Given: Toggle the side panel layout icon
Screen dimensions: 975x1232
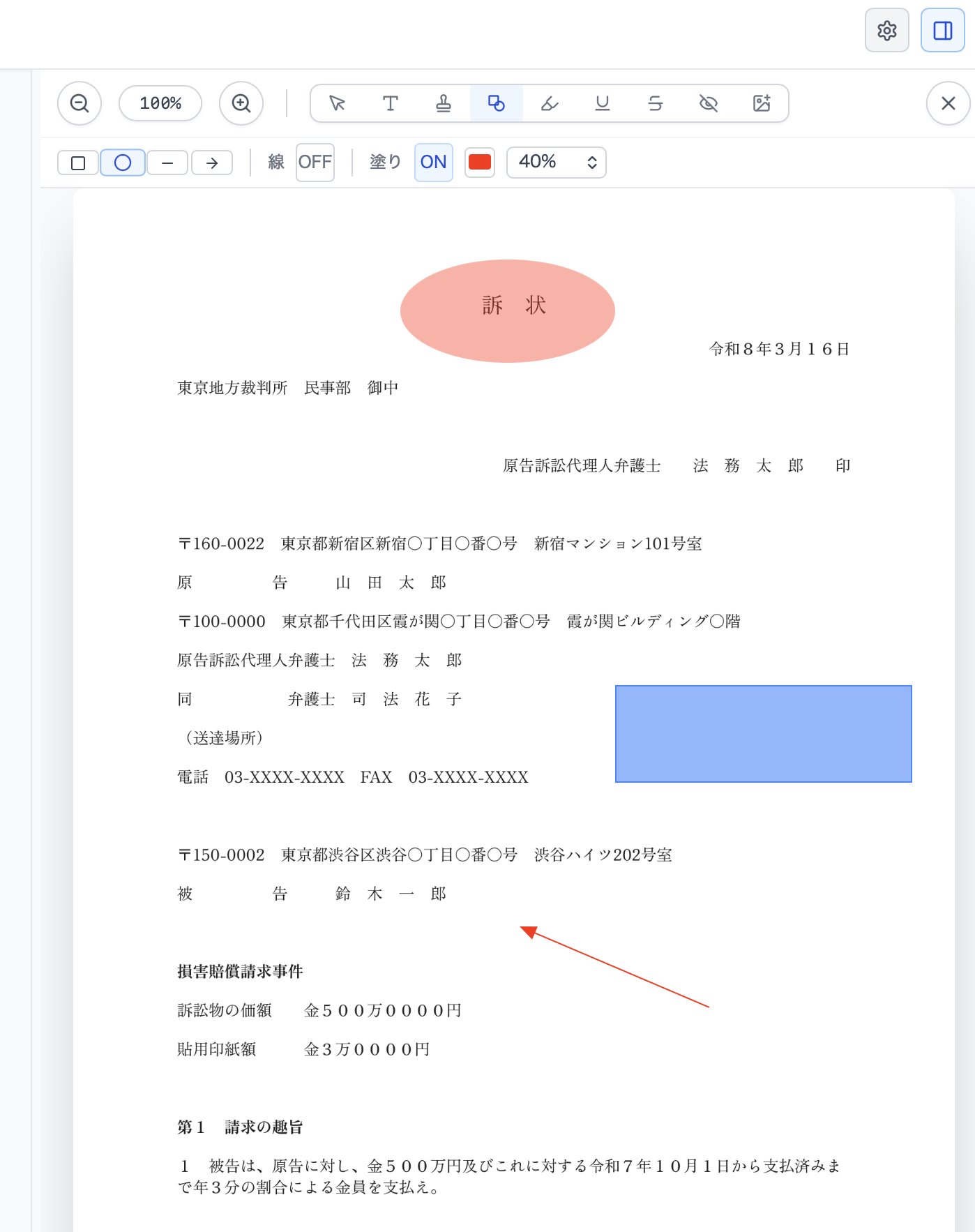Looking at the screenshot, I should tap(942, 31).
